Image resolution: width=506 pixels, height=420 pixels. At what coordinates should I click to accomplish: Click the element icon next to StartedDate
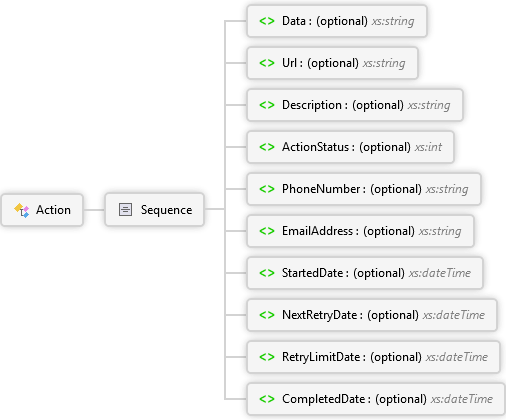point(267,273)
